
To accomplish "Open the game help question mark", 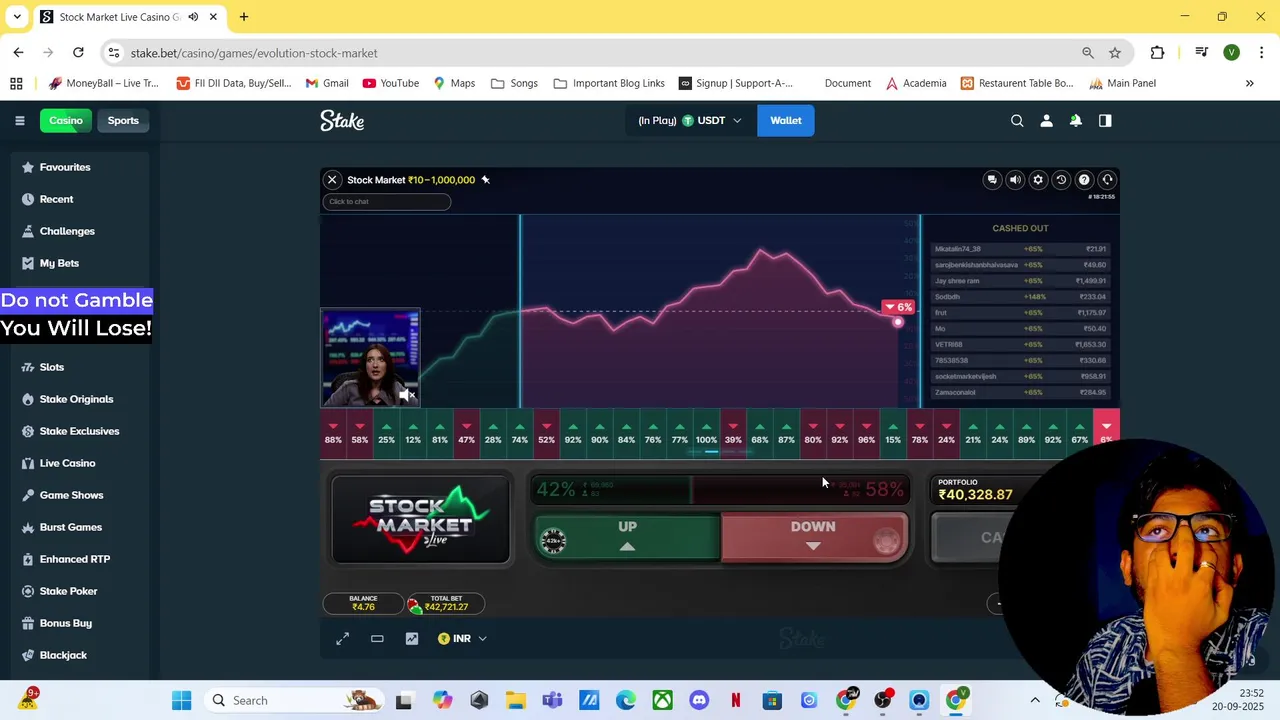I will tap(1084, 180).
